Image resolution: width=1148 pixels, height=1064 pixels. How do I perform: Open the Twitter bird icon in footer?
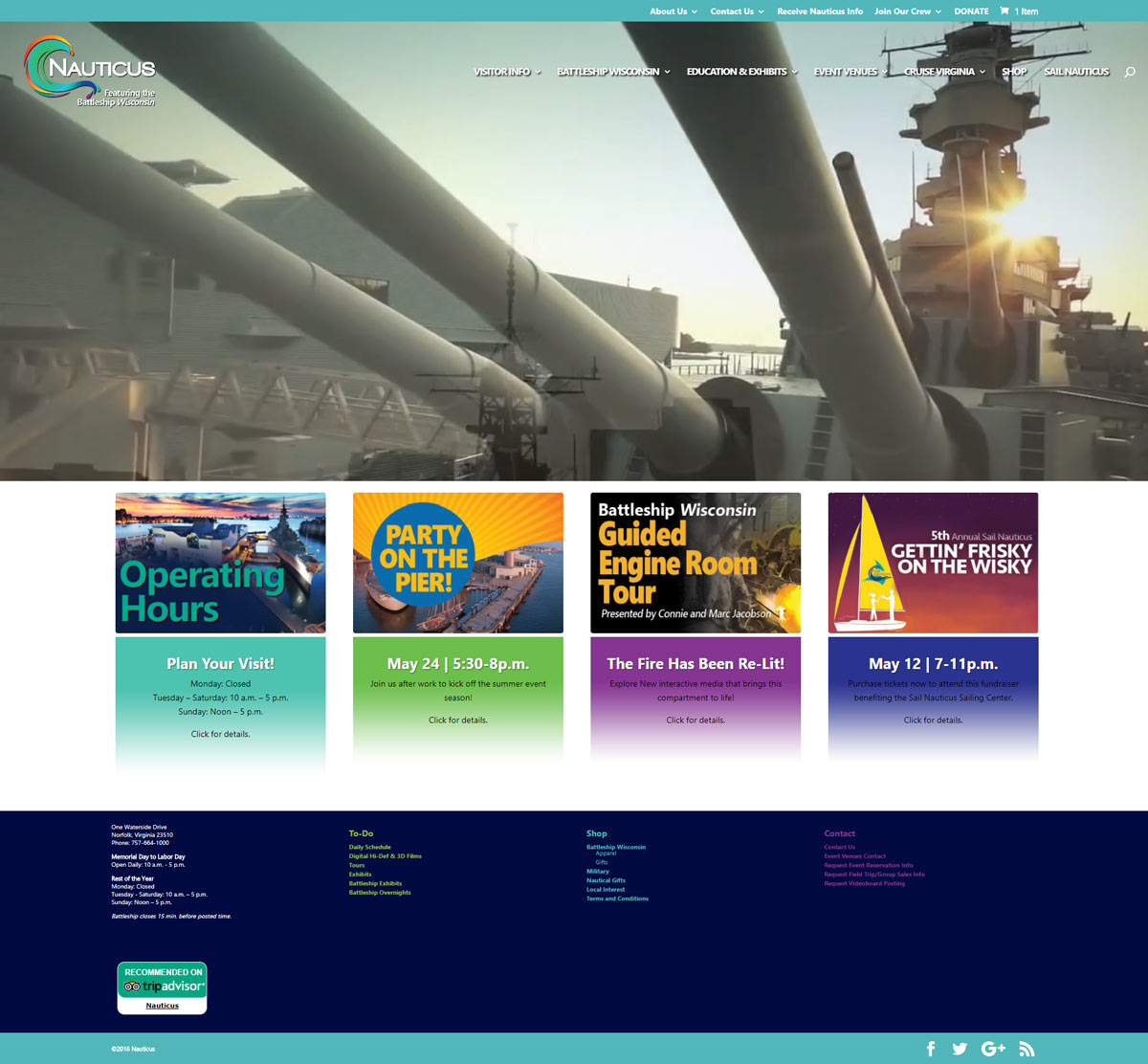pyautogui.click(x=960, y=1049)
